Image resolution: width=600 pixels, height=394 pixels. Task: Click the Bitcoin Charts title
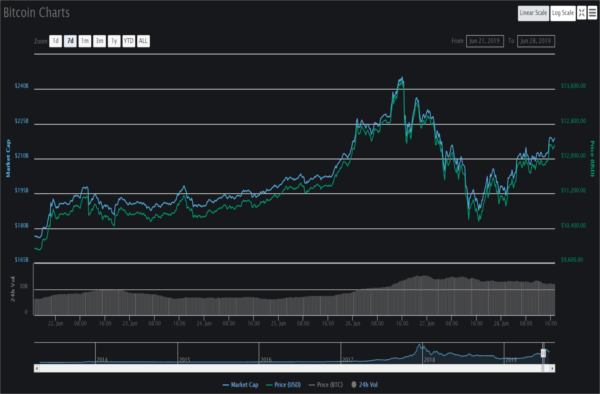click(36, 13)
